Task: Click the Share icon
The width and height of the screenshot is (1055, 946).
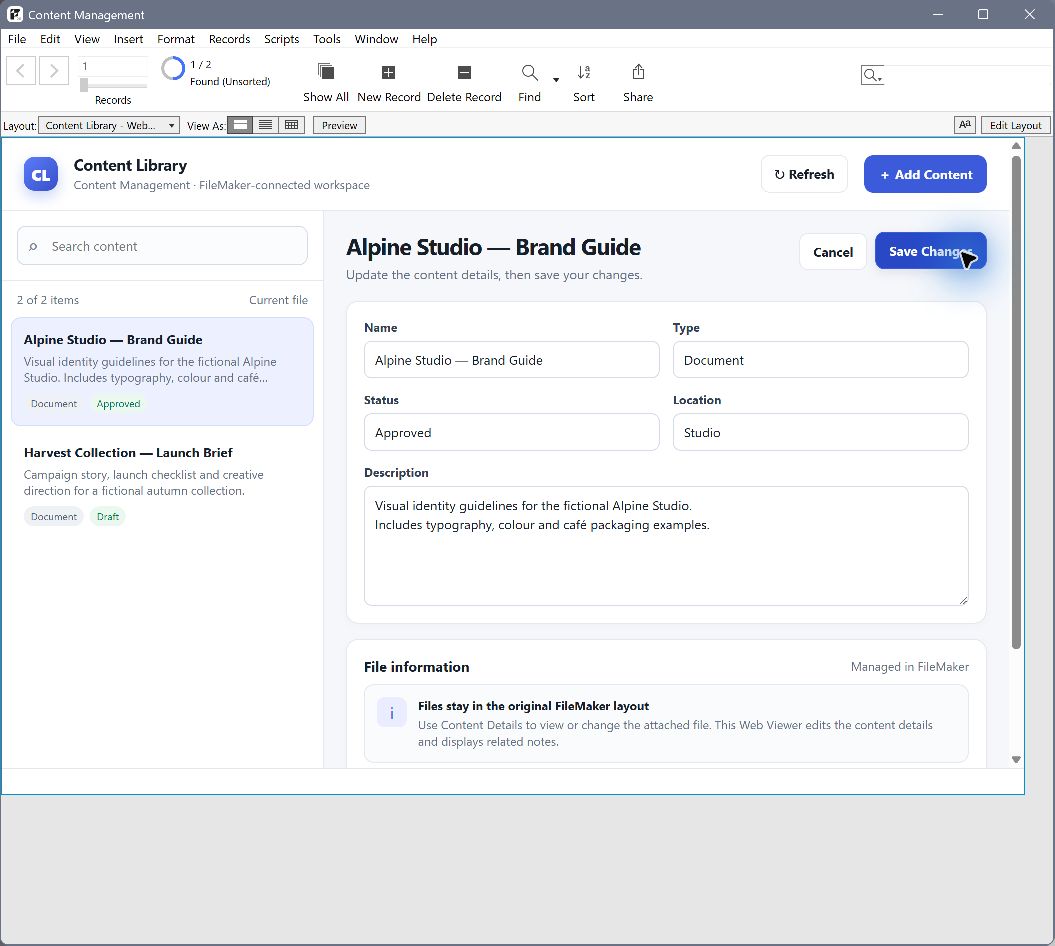Action: pos(639,71)
